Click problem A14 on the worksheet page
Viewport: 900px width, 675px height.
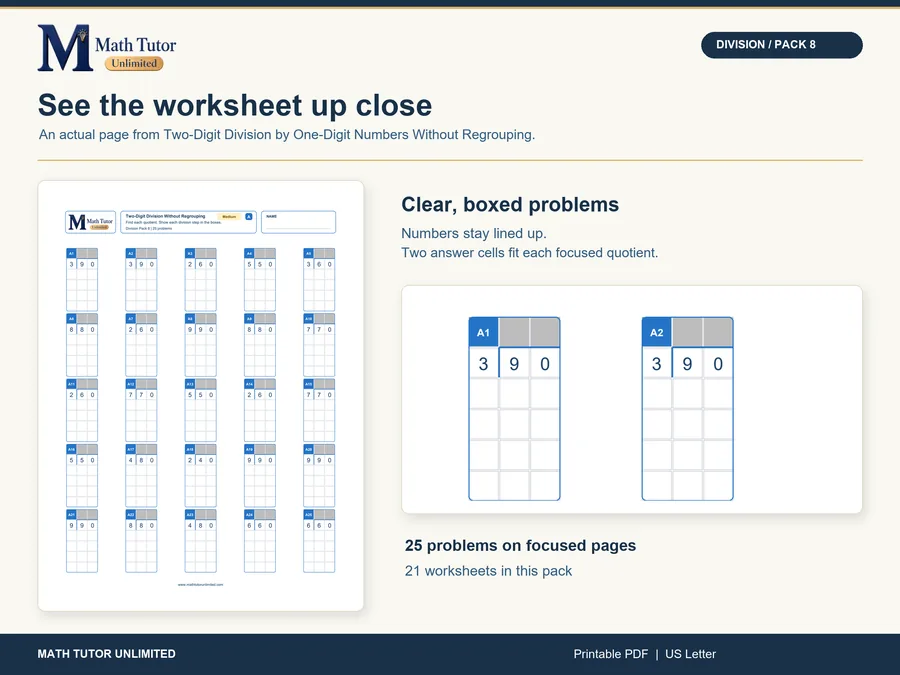[259, 410]
